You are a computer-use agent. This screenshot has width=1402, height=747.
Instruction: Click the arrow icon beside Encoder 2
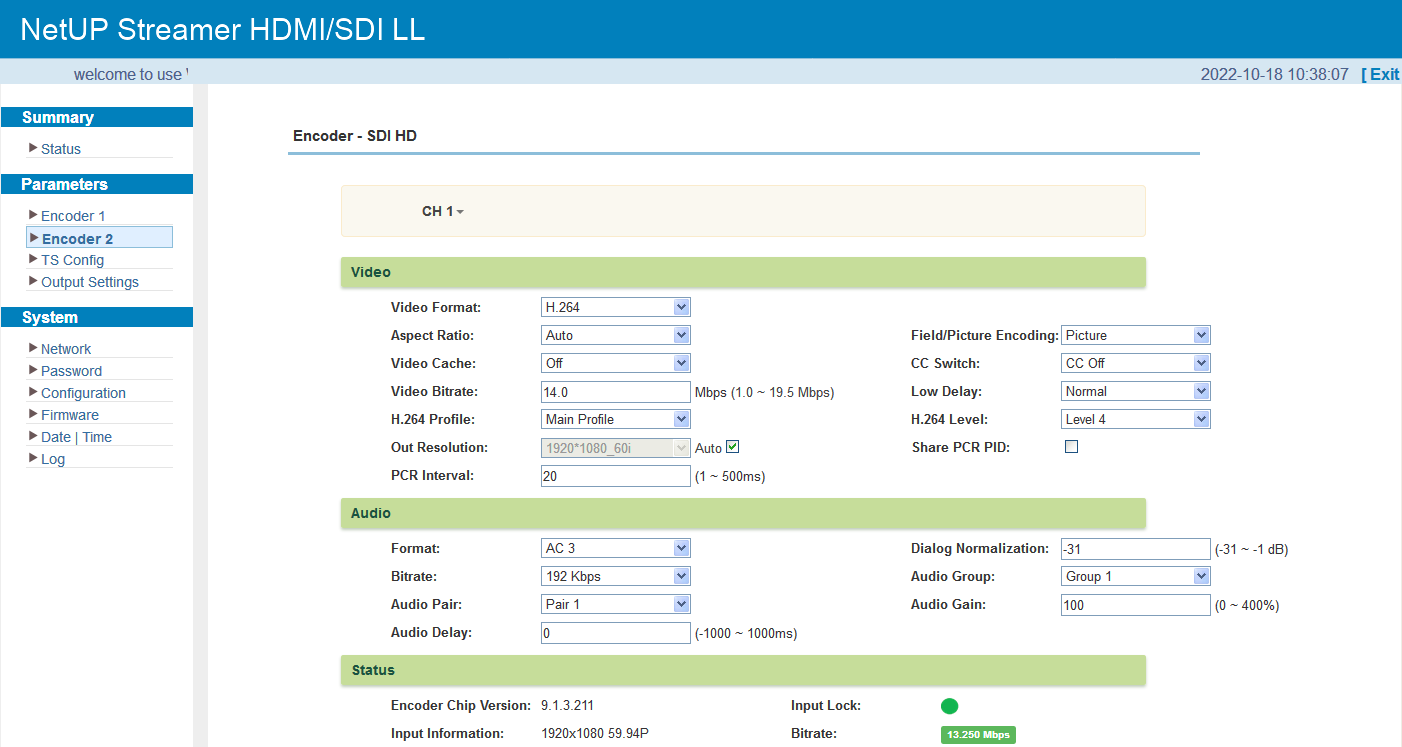[x=35, y=238]
